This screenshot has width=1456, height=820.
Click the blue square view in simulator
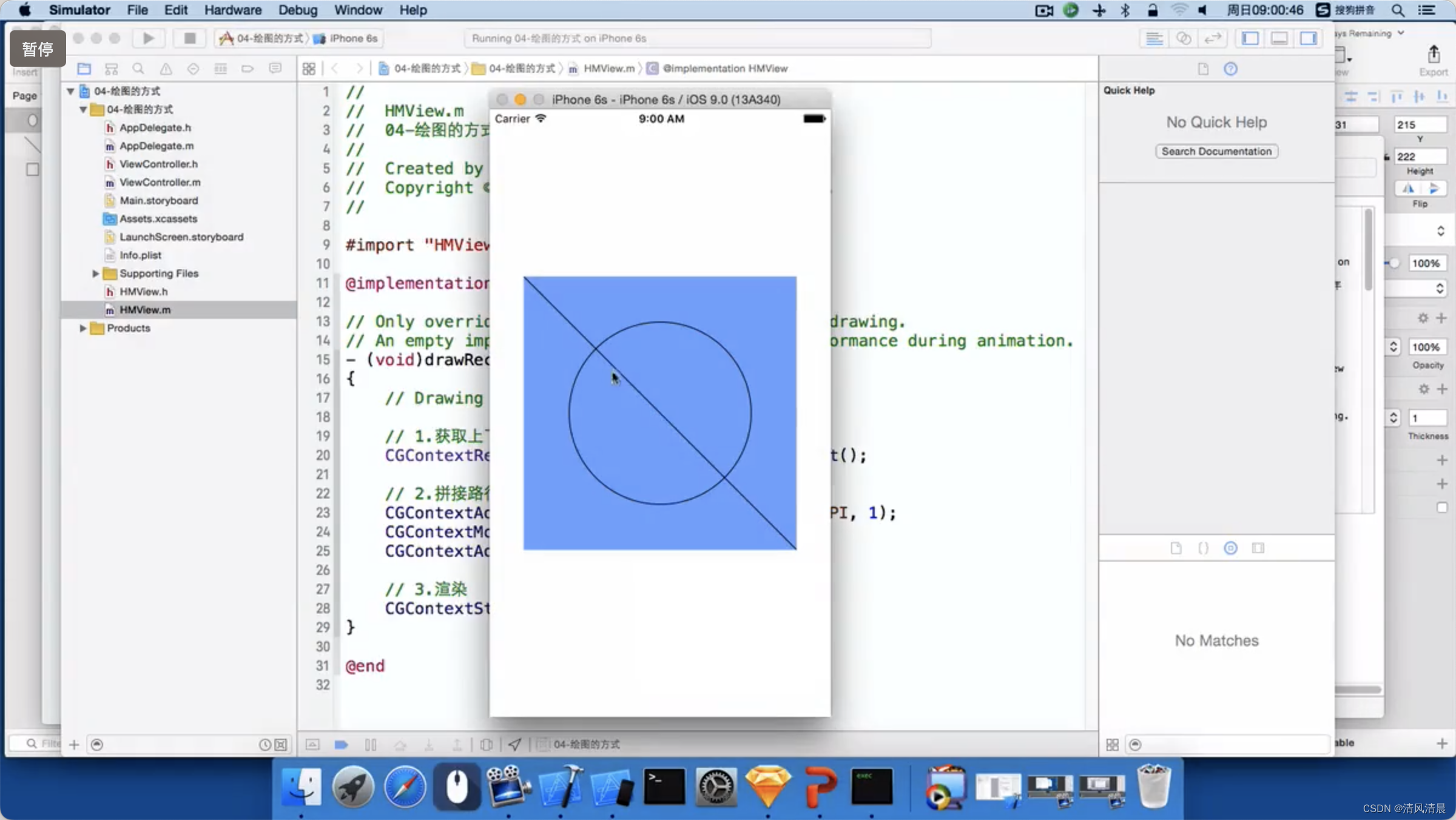[x=660, y=413]
